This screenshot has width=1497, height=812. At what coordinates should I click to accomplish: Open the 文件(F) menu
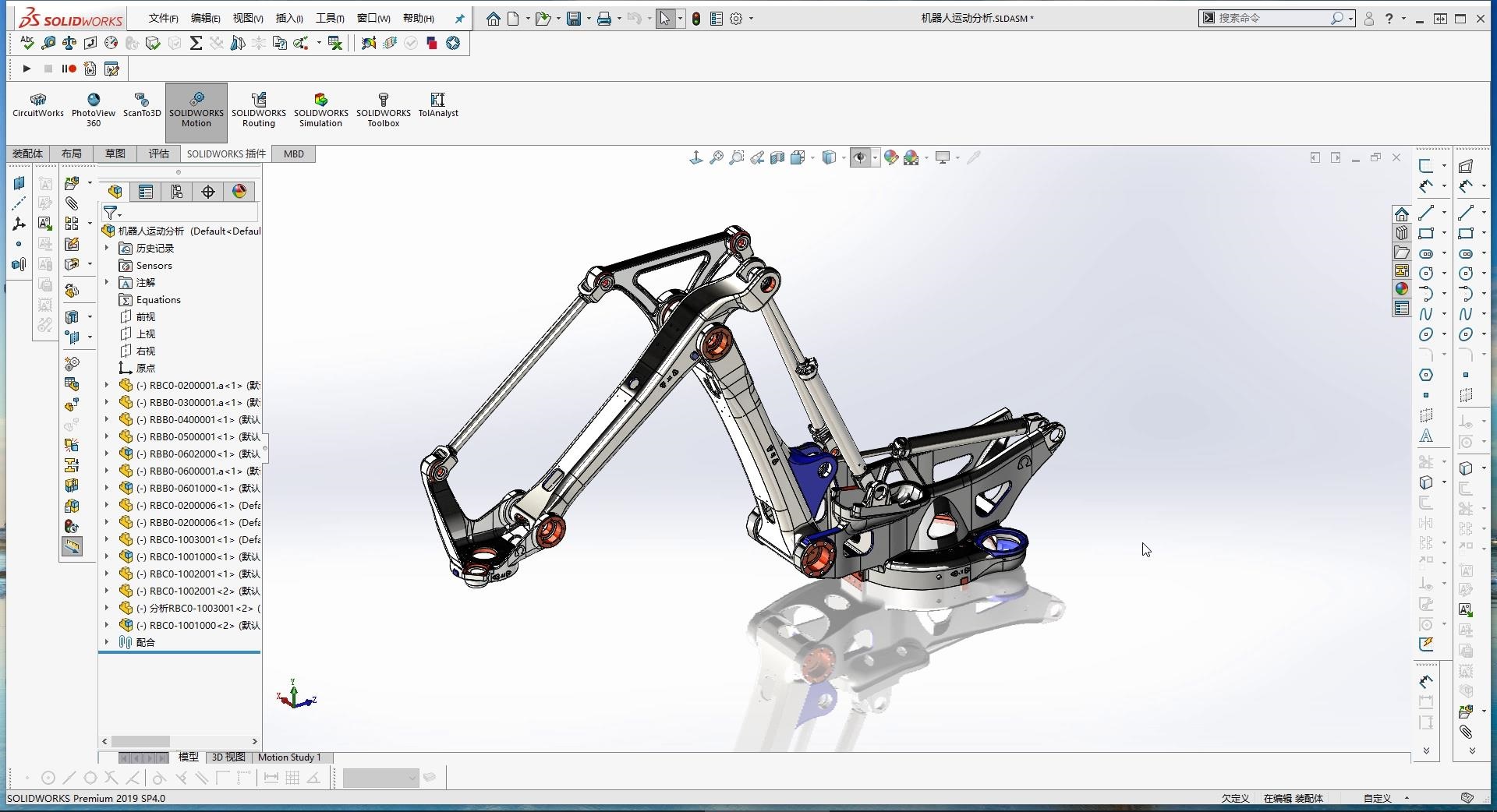tap(164, 18)
